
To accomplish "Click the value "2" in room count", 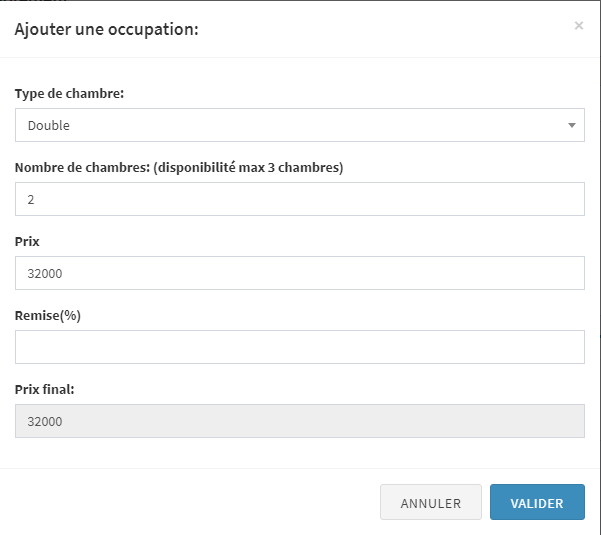I will [x=31, y=200].
